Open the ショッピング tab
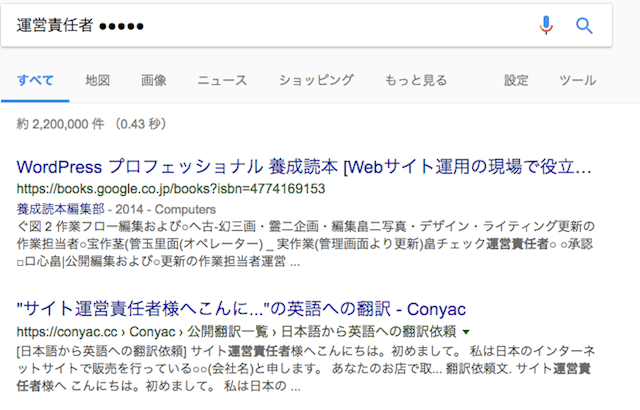640x410 pixels. [x=316, y=80]
